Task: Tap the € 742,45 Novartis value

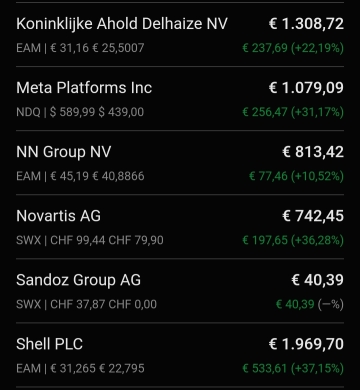Action: [x=313, y=216]
